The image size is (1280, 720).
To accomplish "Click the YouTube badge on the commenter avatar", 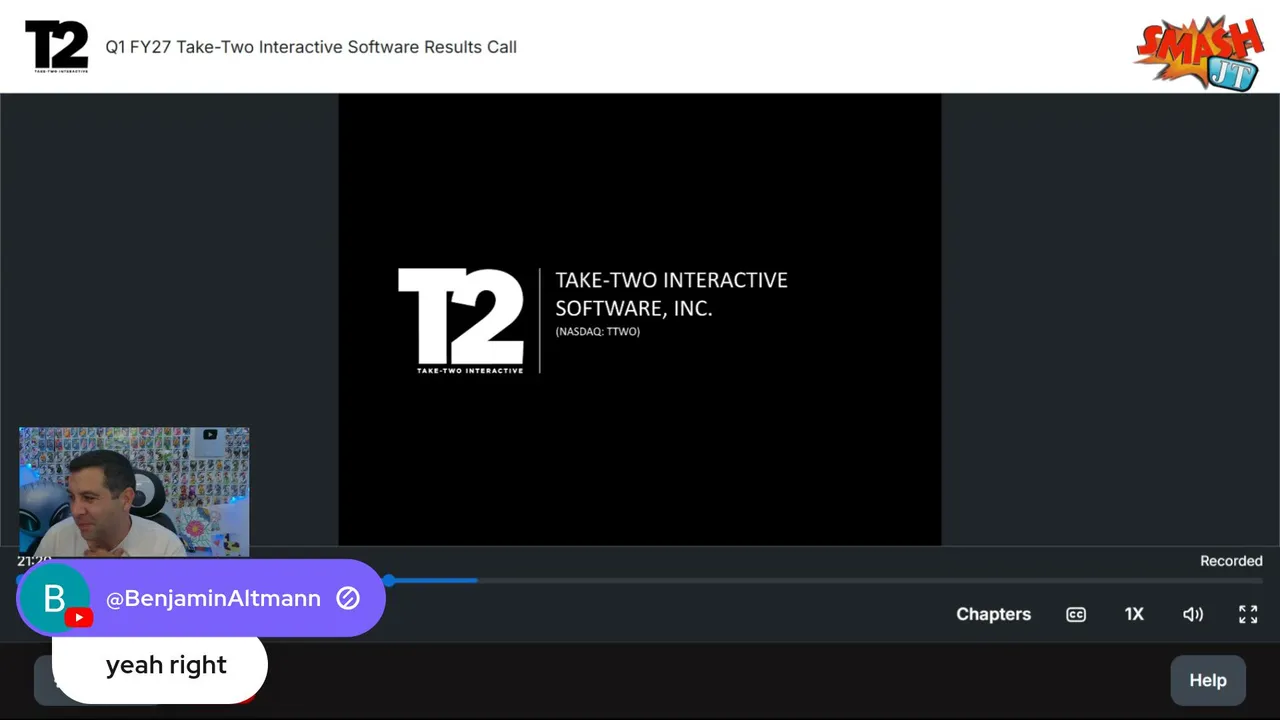I will point(79,617).
